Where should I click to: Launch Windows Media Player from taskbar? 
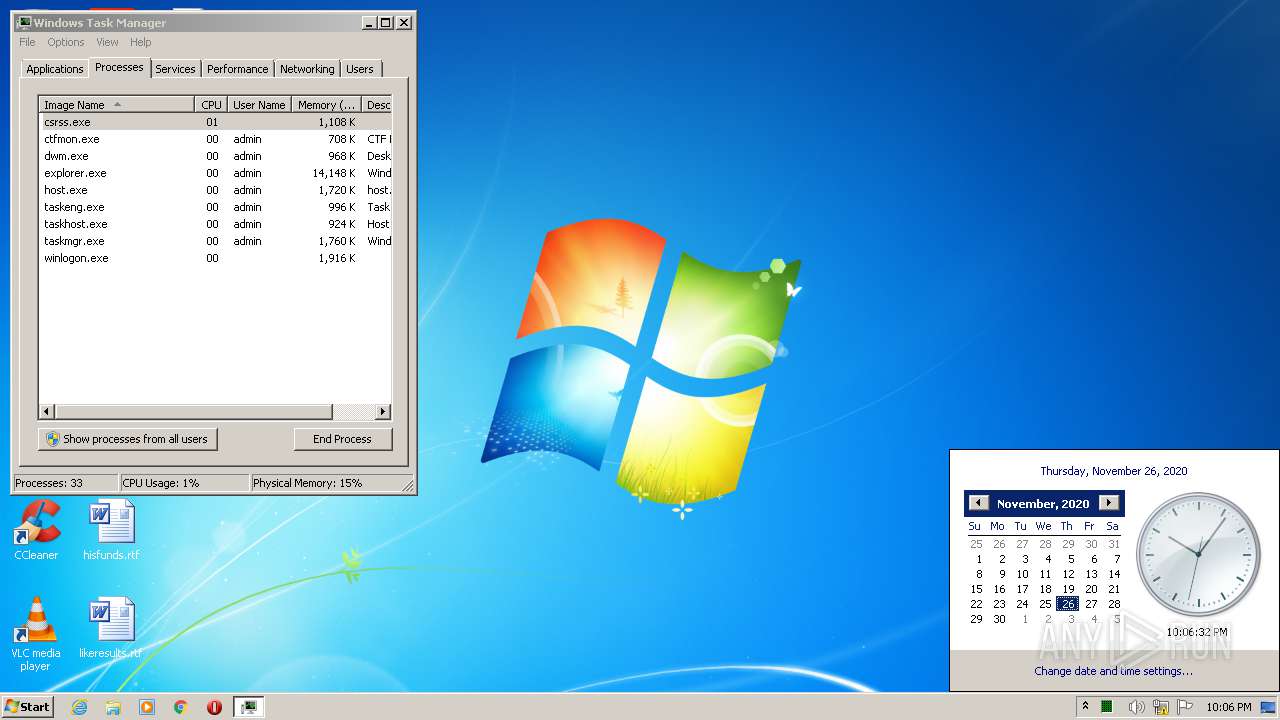(147, 707)
